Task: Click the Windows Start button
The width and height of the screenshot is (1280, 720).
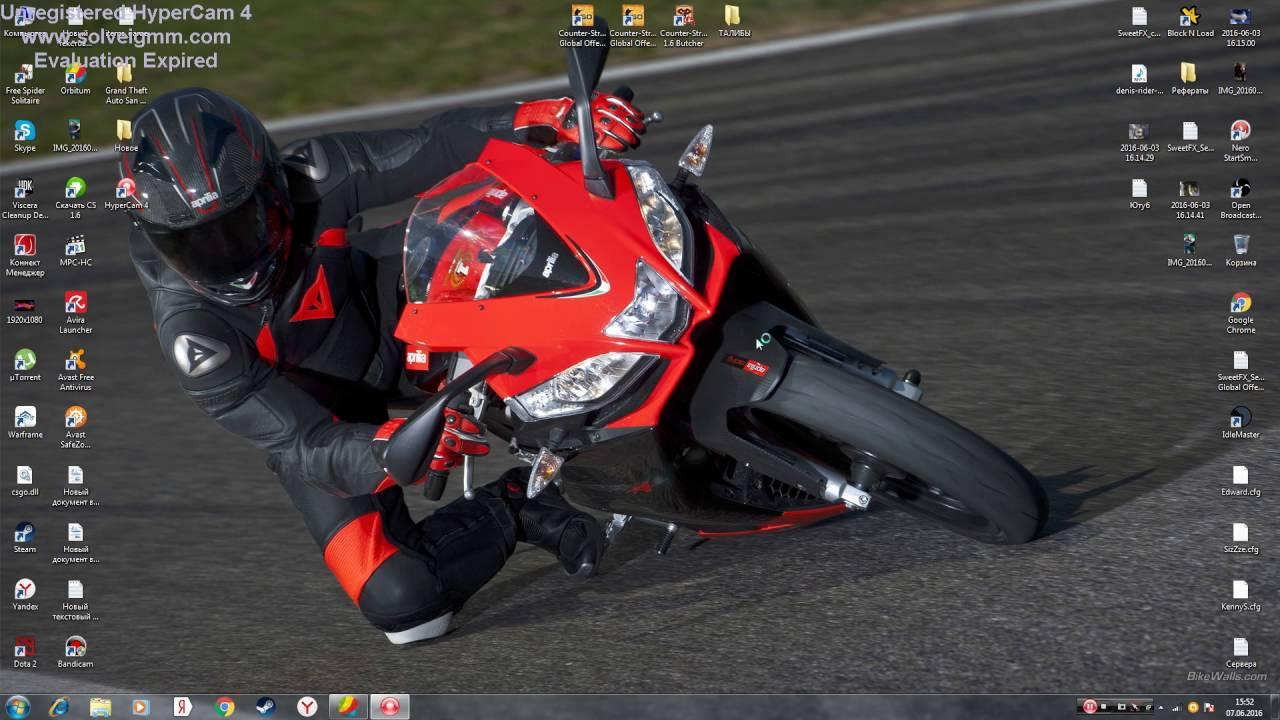Action: pyautogui.click(x=18, y=707)
